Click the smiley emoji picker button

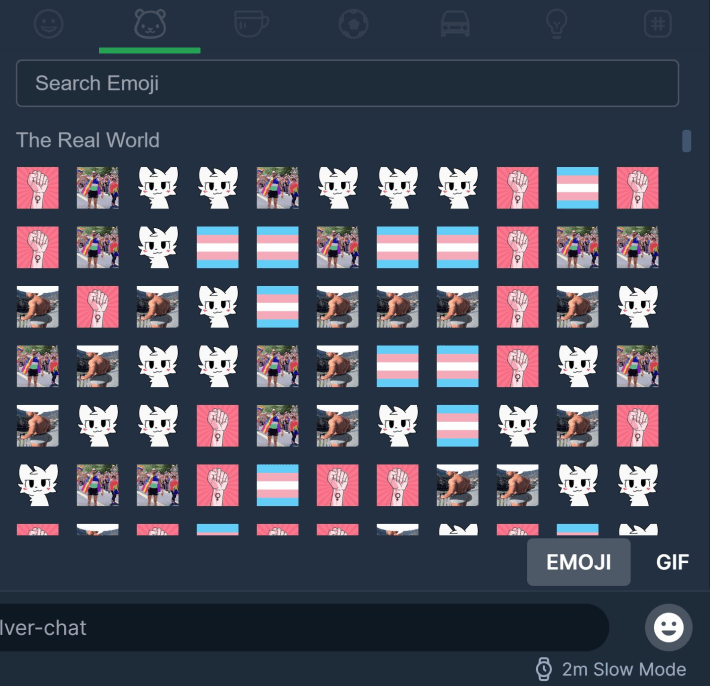[668, 628]
